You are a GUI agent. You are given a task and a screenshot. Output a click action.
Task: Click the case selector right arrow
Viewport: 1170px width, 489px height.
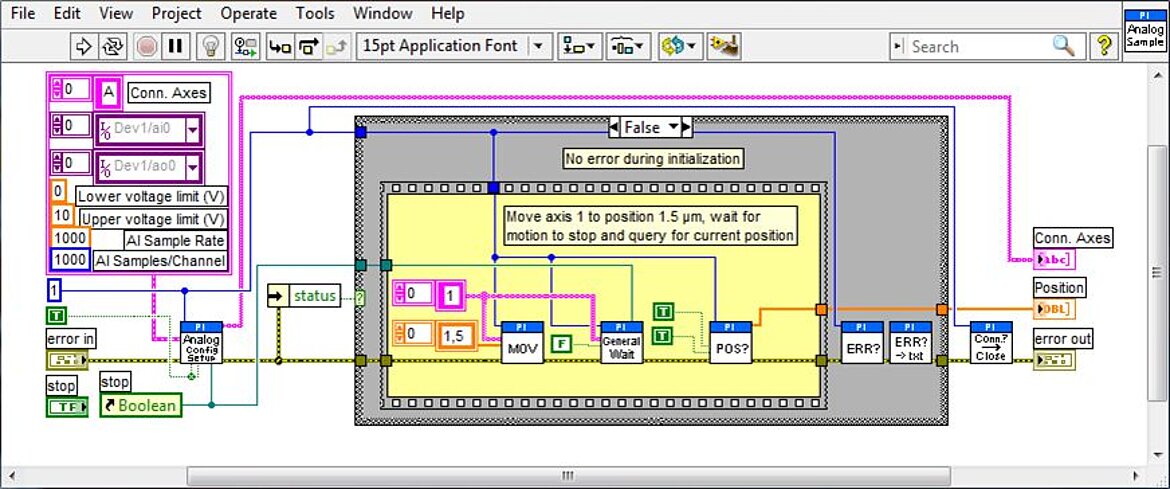(x=686, y=128)
